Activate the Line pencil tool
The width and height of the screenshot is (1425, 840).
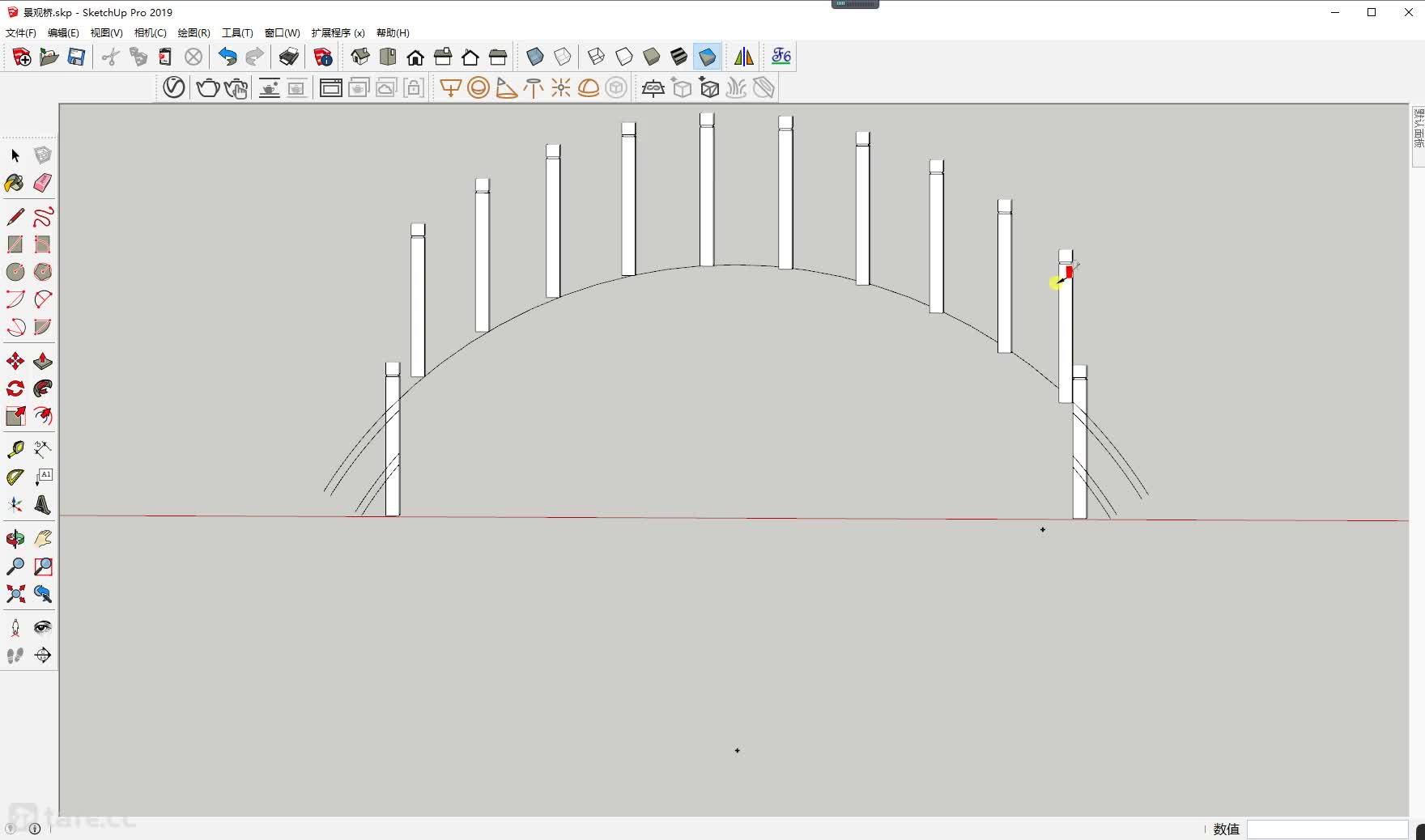tap(15, 217)
